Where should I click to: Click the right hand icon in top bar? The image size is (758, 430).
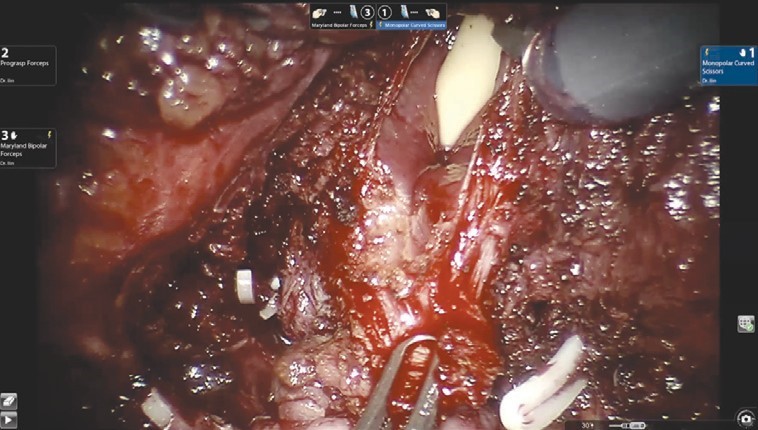point(433,13)
